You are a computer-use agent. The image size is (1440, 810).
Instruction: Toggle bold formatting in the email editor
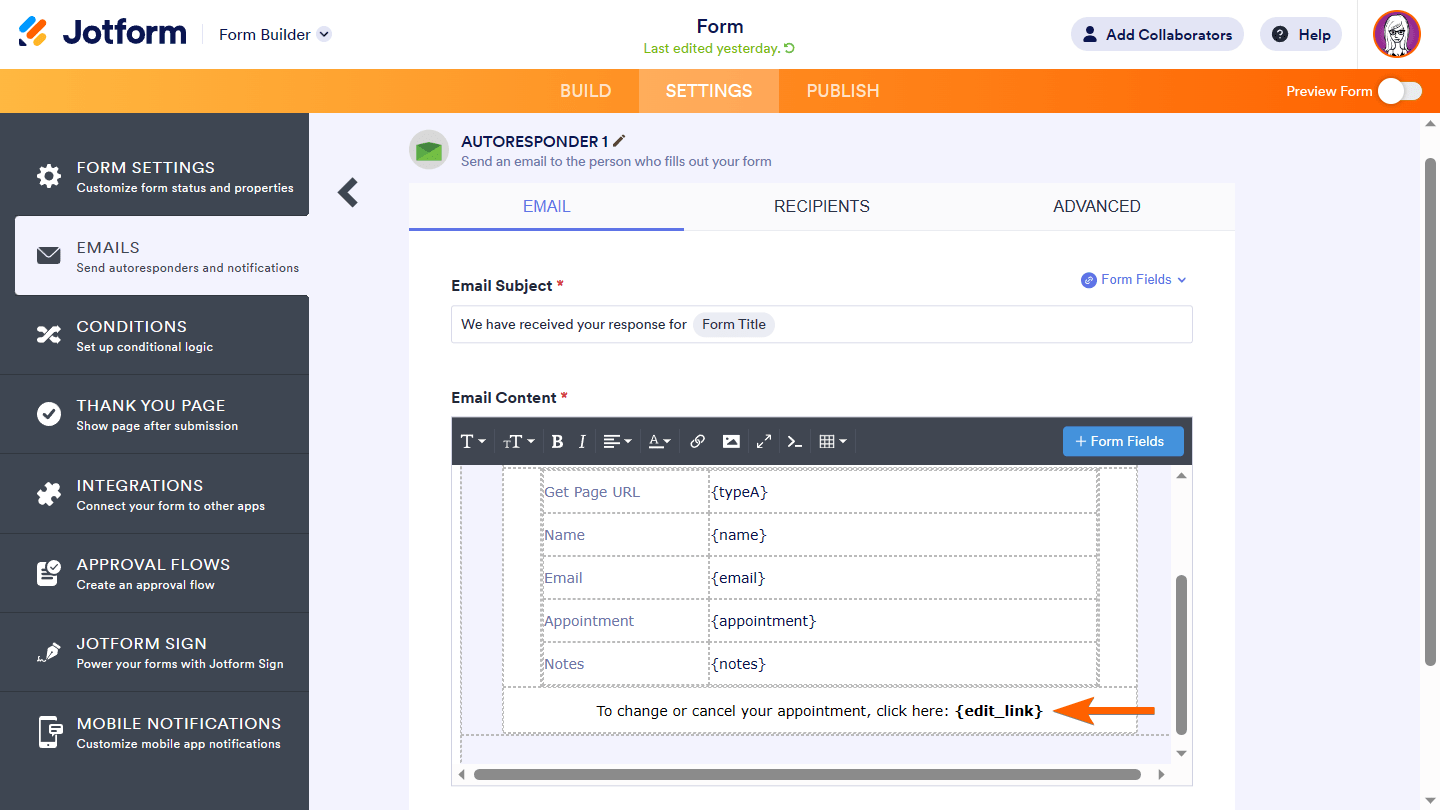(x=557, y=441)
